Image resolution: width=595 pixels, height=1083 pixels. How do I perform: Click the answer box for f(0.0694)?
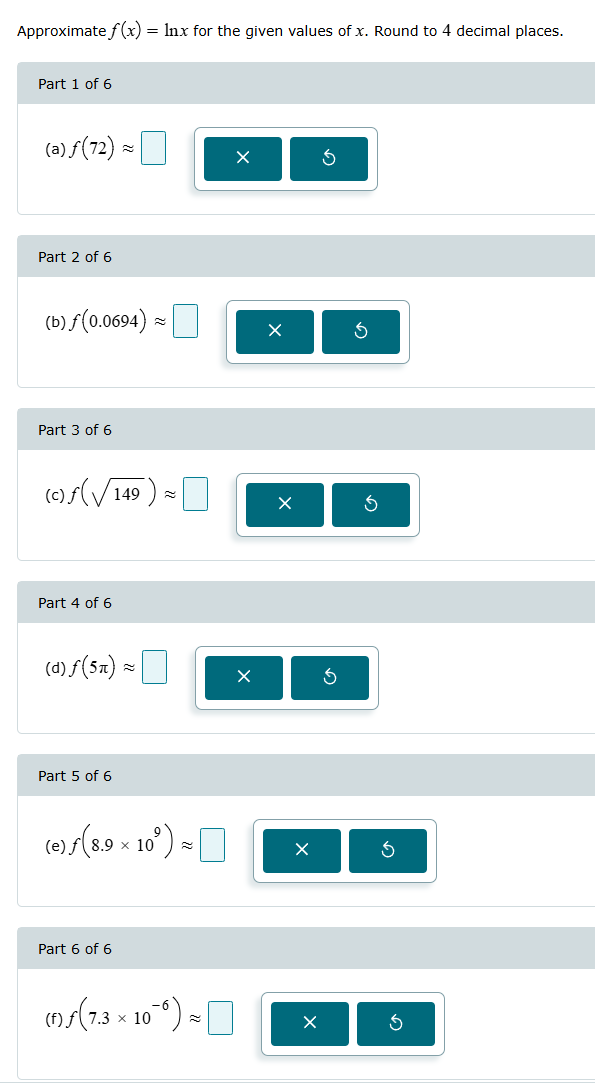tap(185, 320)
